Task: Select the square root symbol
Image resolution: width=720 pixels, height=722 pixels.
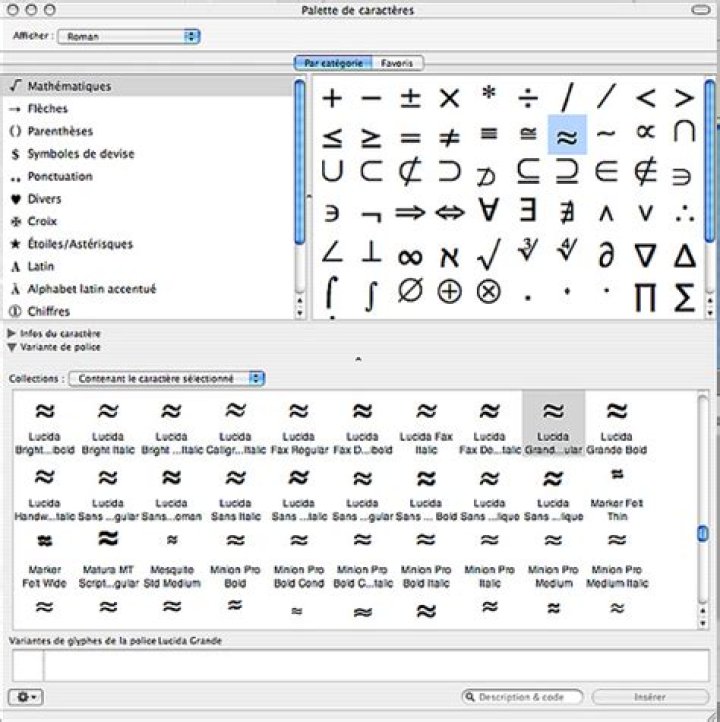Action: [488, 254]
